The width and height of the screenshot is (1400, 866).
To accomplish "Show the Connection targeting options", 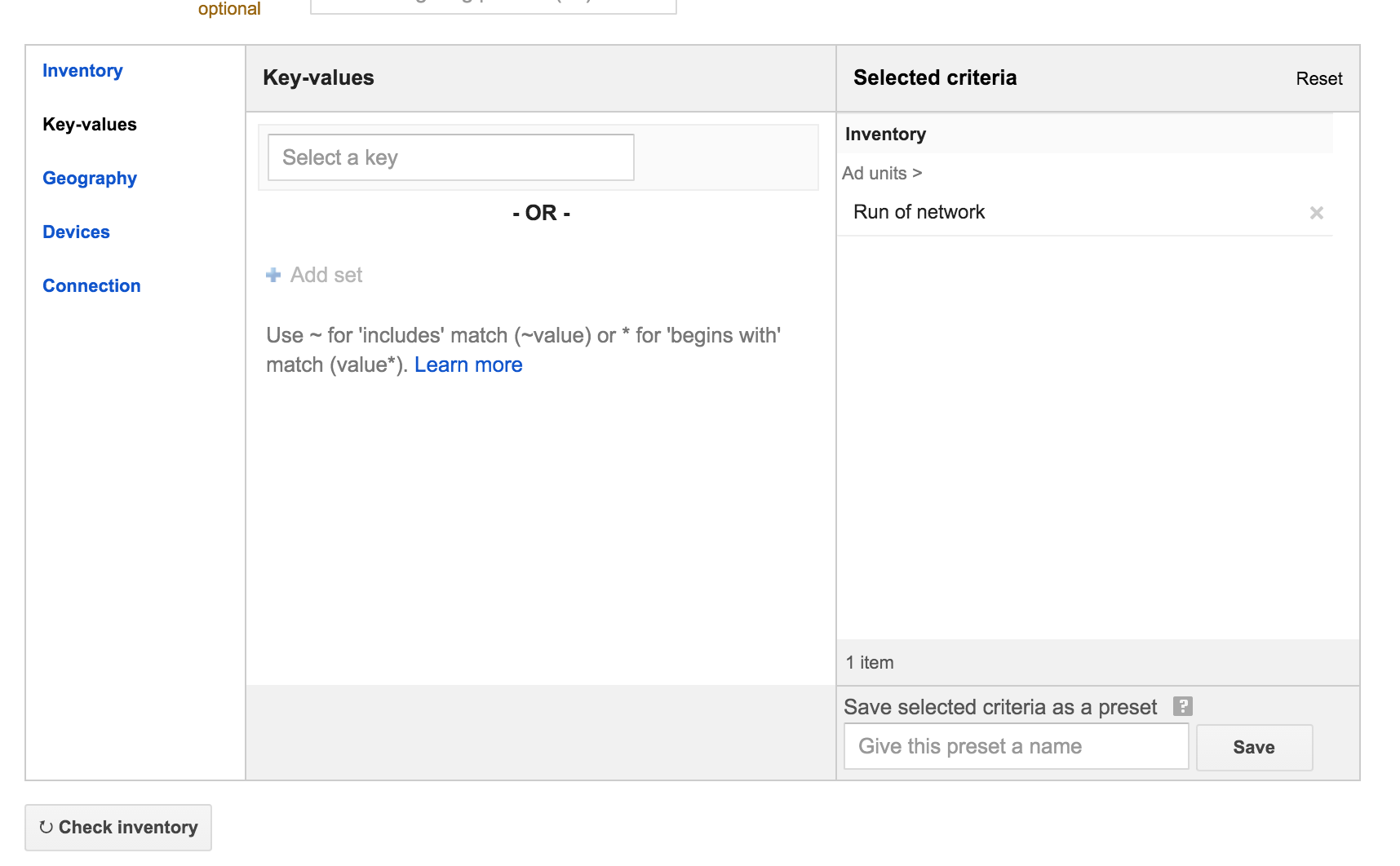I will click(91, 286).
